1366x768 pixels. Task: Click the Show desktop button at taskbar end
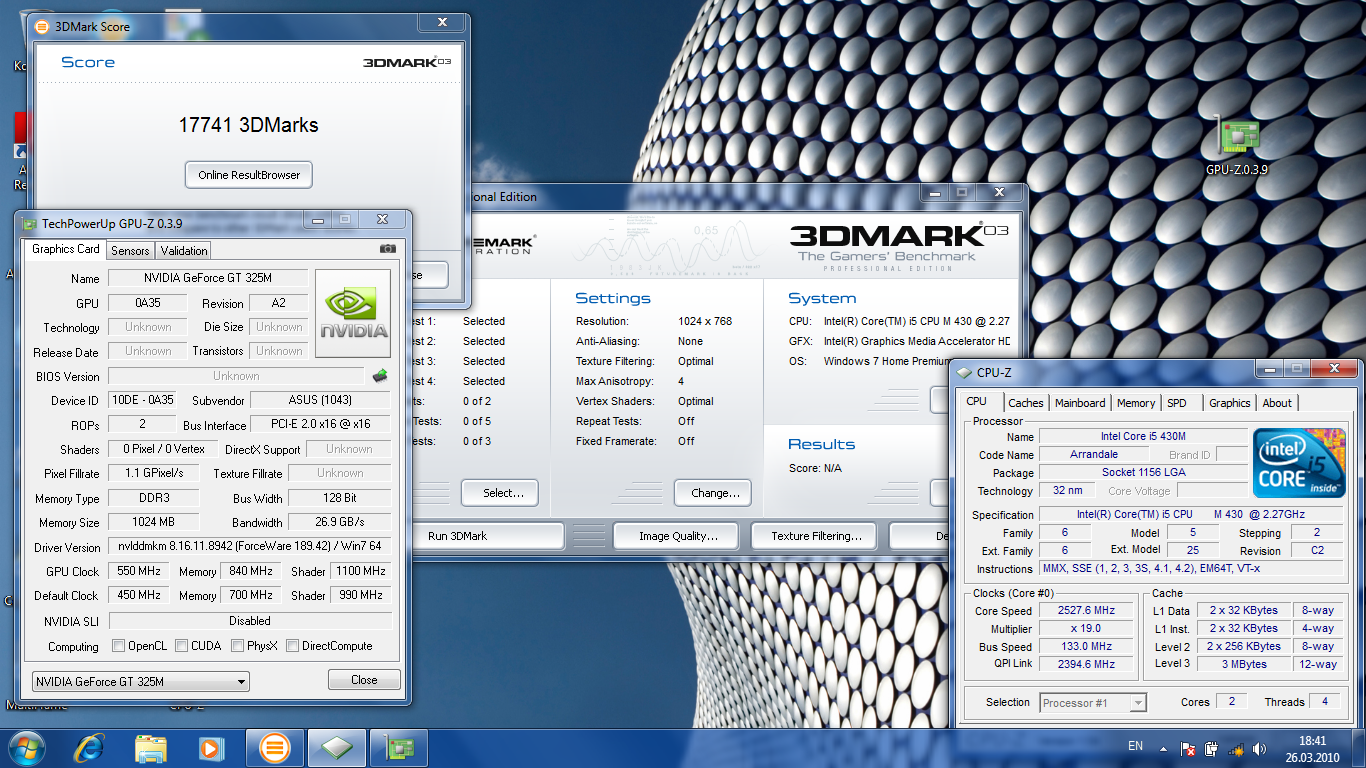tap(1359, 748)
